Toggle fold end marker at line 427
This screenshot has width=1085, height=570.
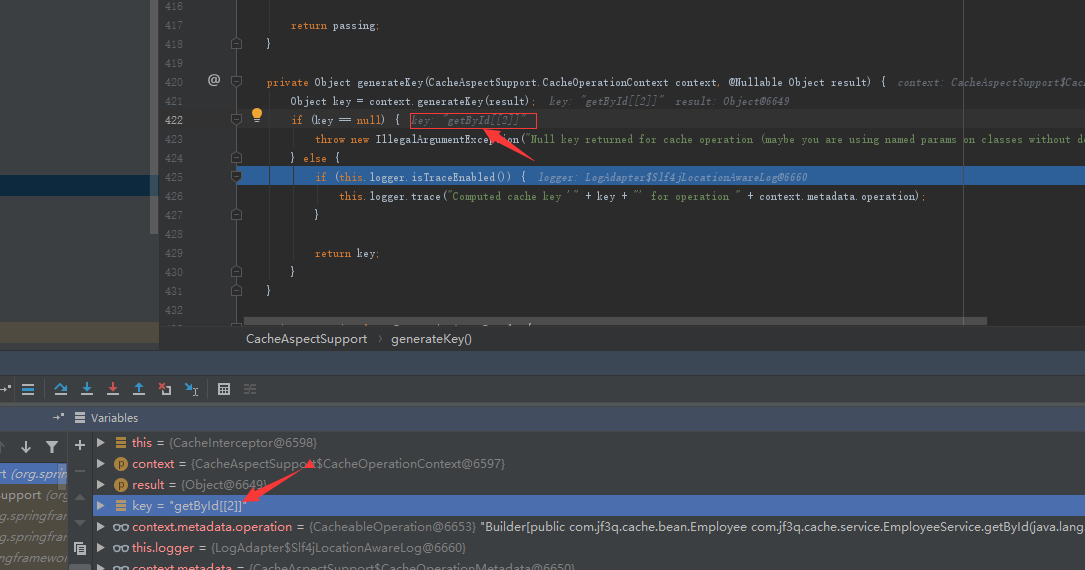[x=237, y=215]
